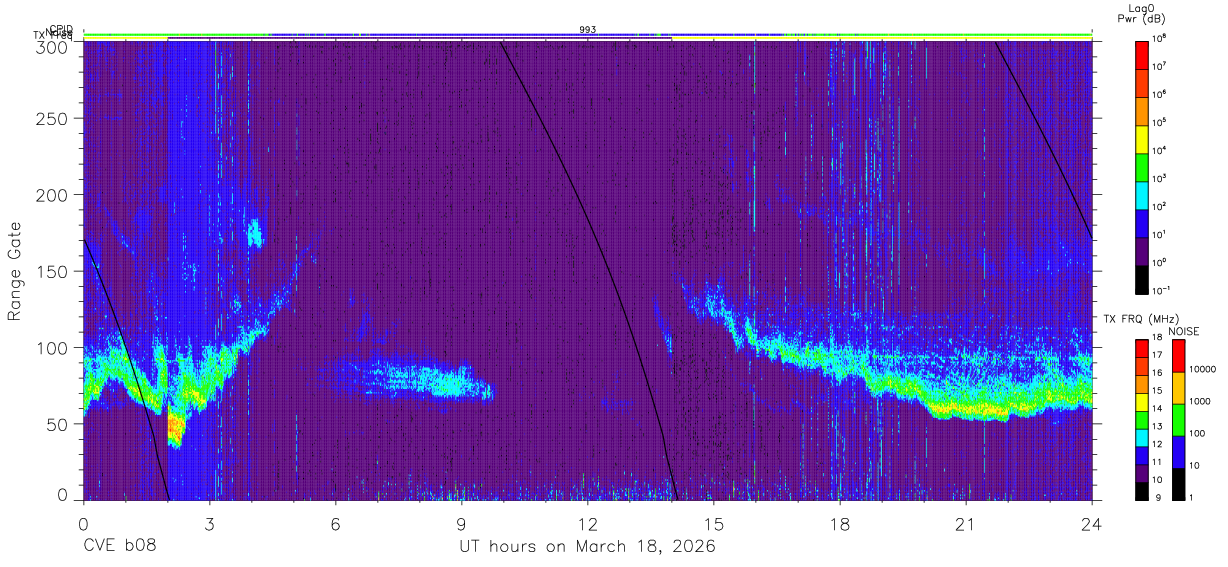Click the black bottom segment of Lag0 Pwr colorbar
The width and height of the screenshot is (1228, 567).
tap(1142, 278)
